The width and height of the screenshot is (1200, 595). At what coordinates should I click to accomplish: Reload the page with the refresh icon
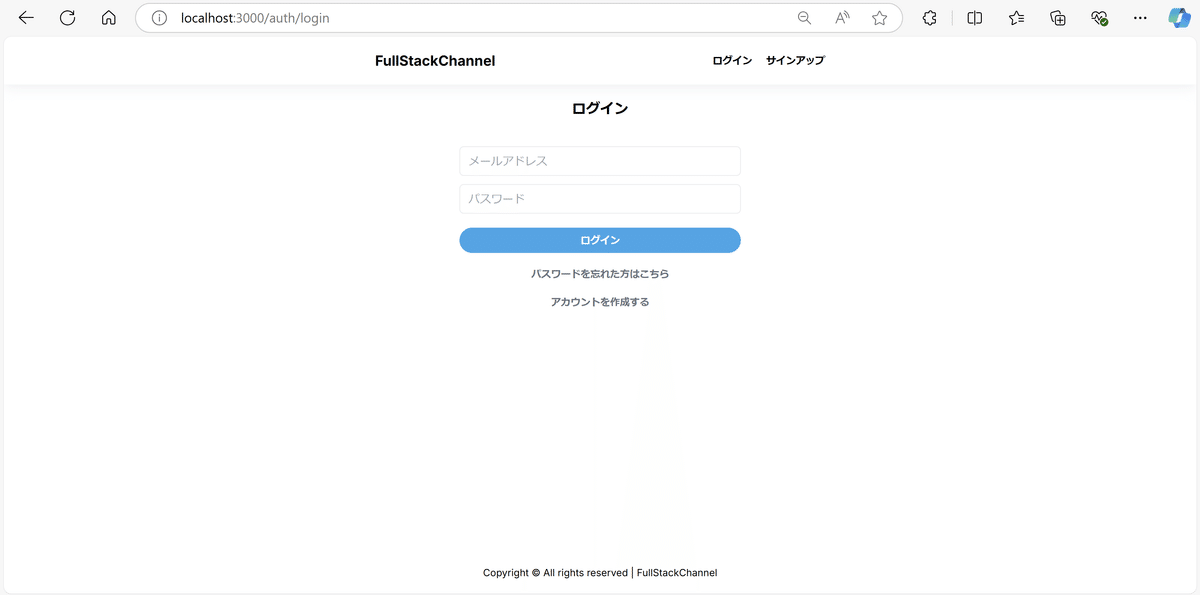click(68, 18)
